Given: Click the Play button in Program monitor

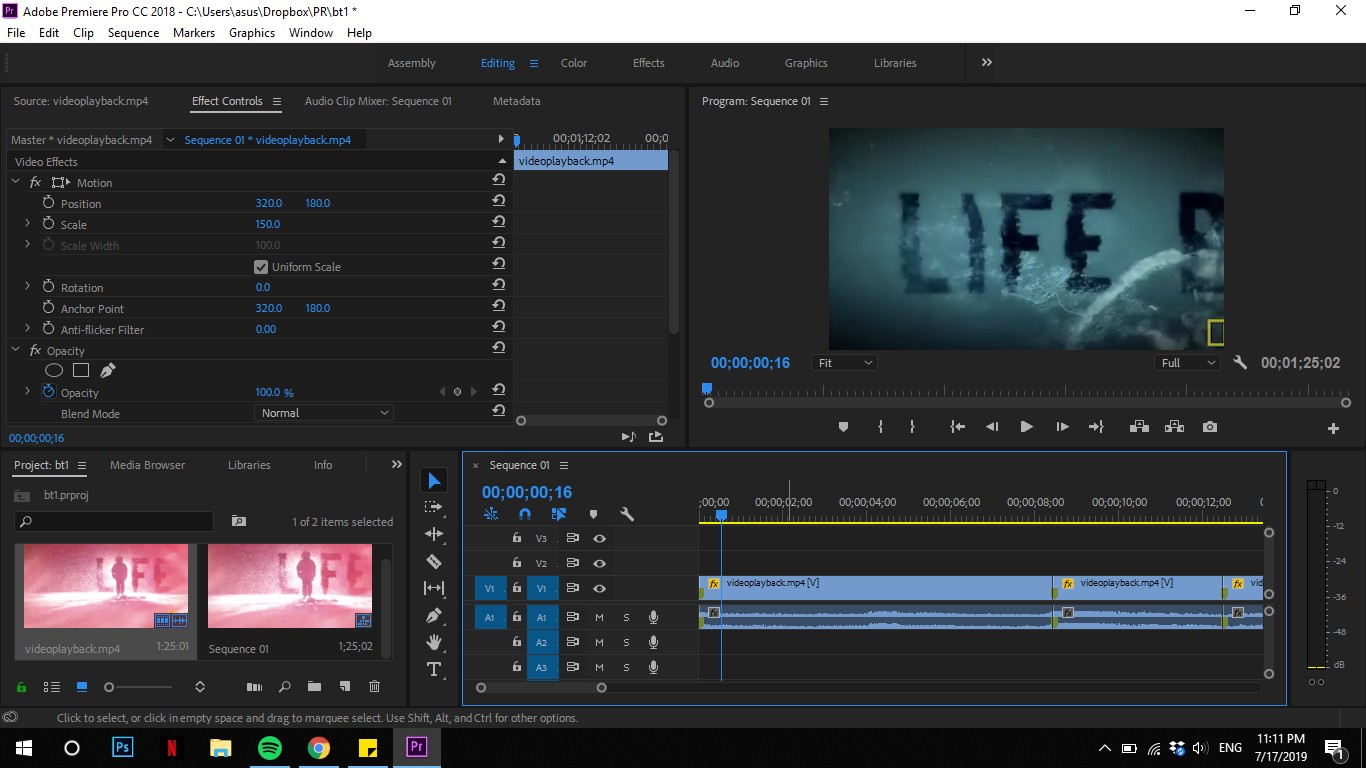Looking at the screenshot, I should click(x=1026, y=427).
